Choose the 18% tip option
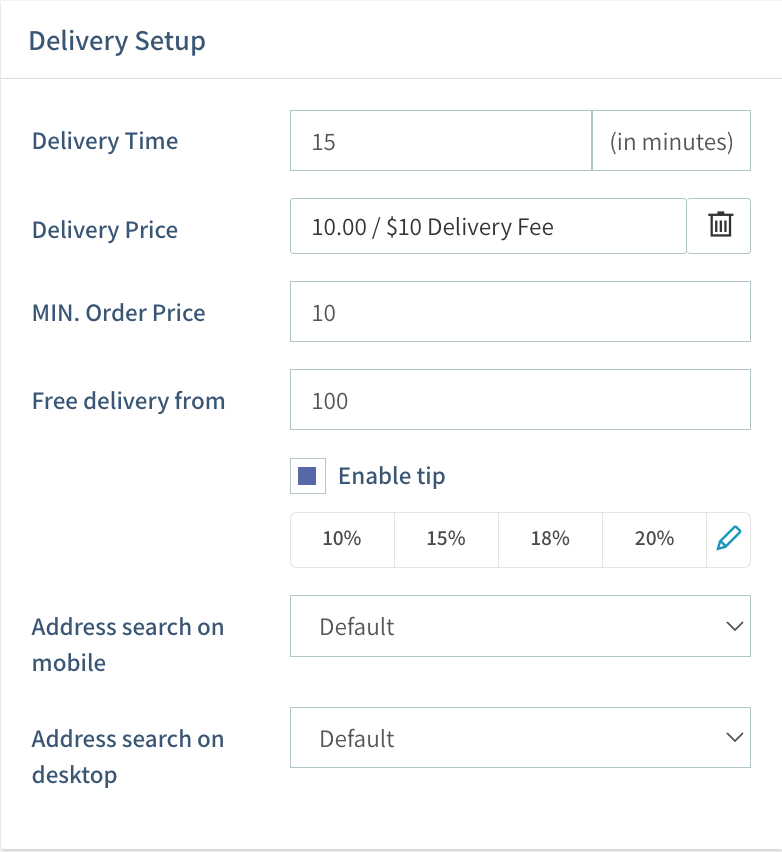 pyautogui.click(x=550, y=539)
